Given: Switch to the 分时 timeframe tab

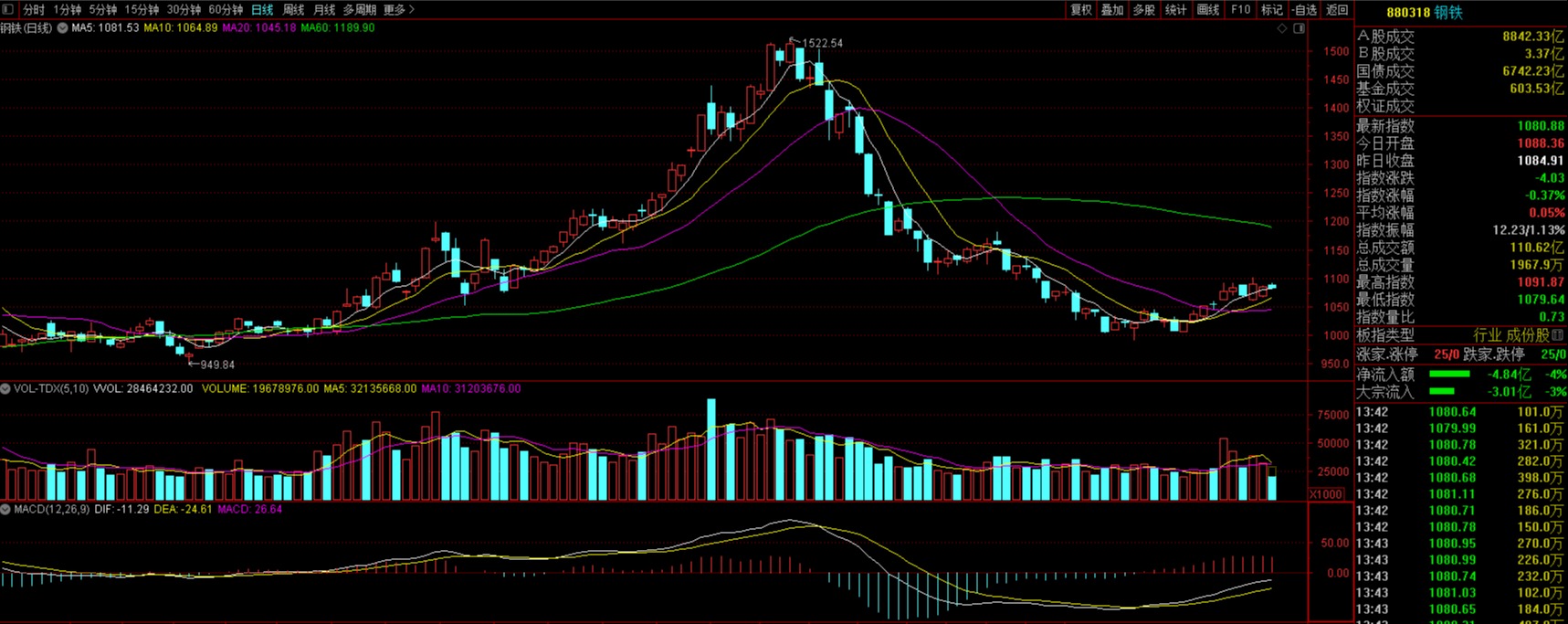Looking at the screenshot, I should pos(34,10).
